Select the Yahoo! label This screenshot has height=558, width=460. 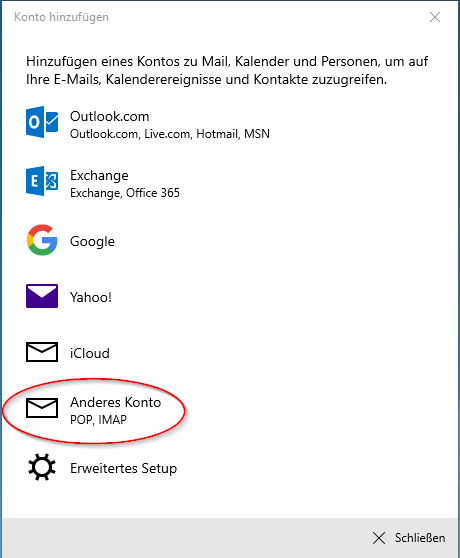pyautogui.click(x=91, y=297)
